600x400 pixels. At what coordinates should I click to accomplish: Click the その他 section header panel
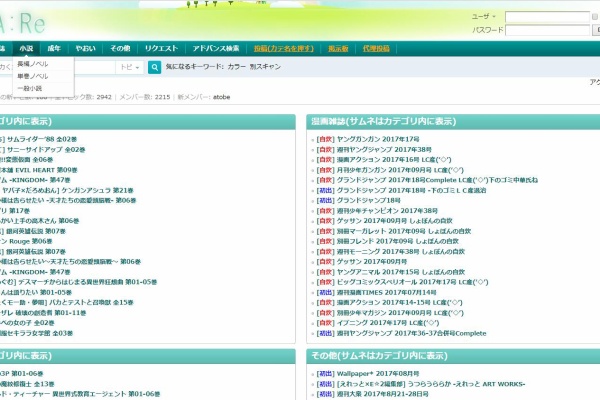point(453,356)
